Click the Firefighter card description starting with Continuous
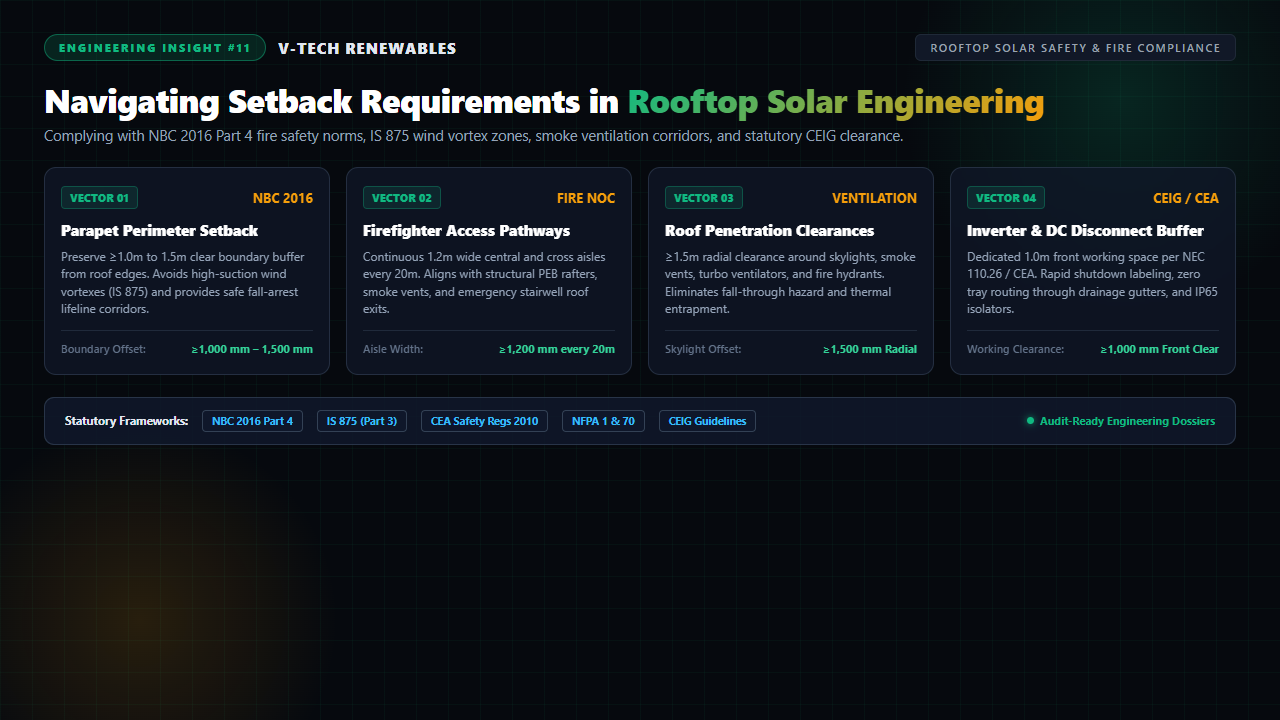The width and height of the screenshot is (1280, 720). coord(489,283)
